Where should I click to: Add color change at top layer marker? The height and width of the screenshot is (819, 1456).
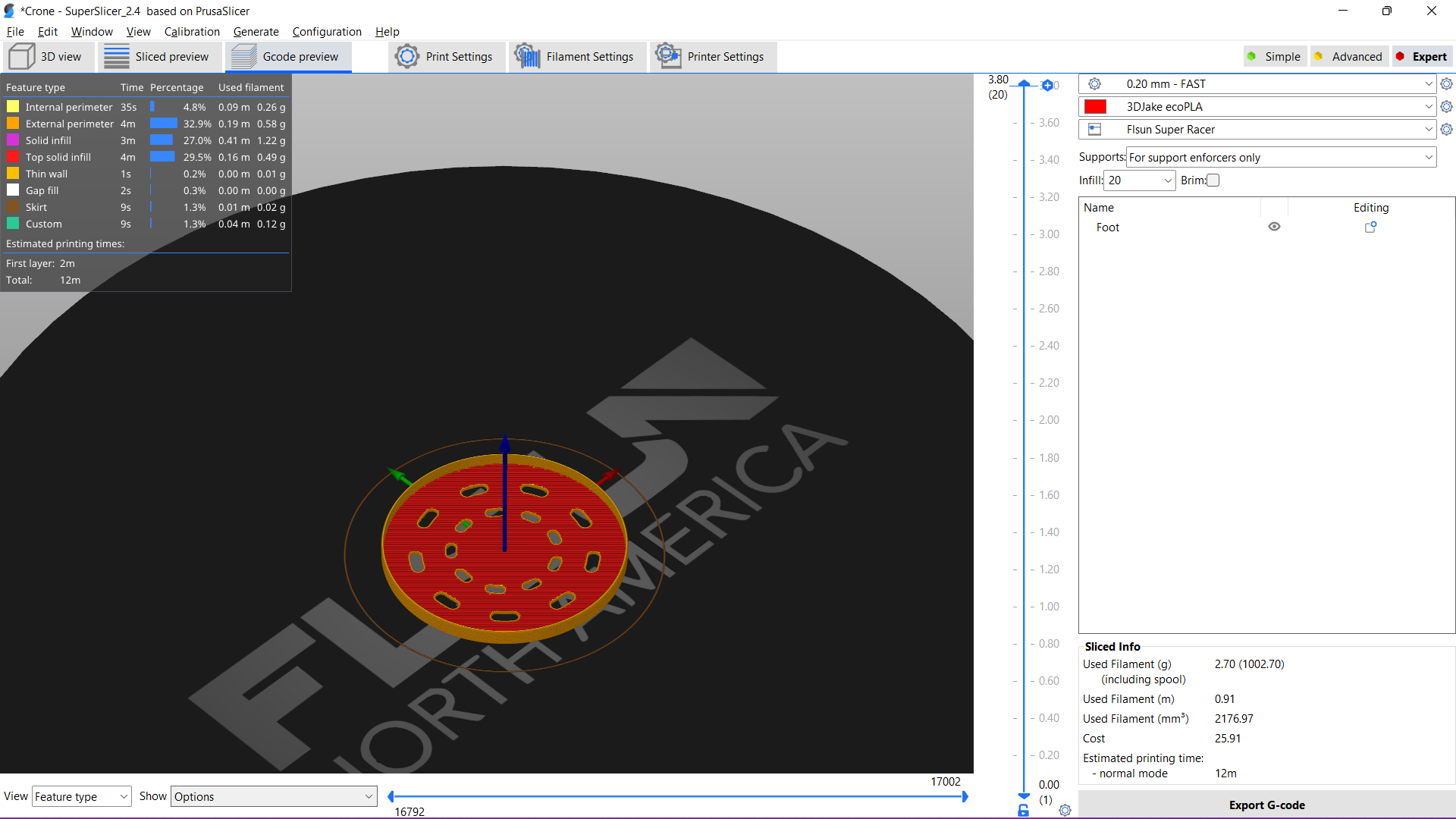(1047, 85)
